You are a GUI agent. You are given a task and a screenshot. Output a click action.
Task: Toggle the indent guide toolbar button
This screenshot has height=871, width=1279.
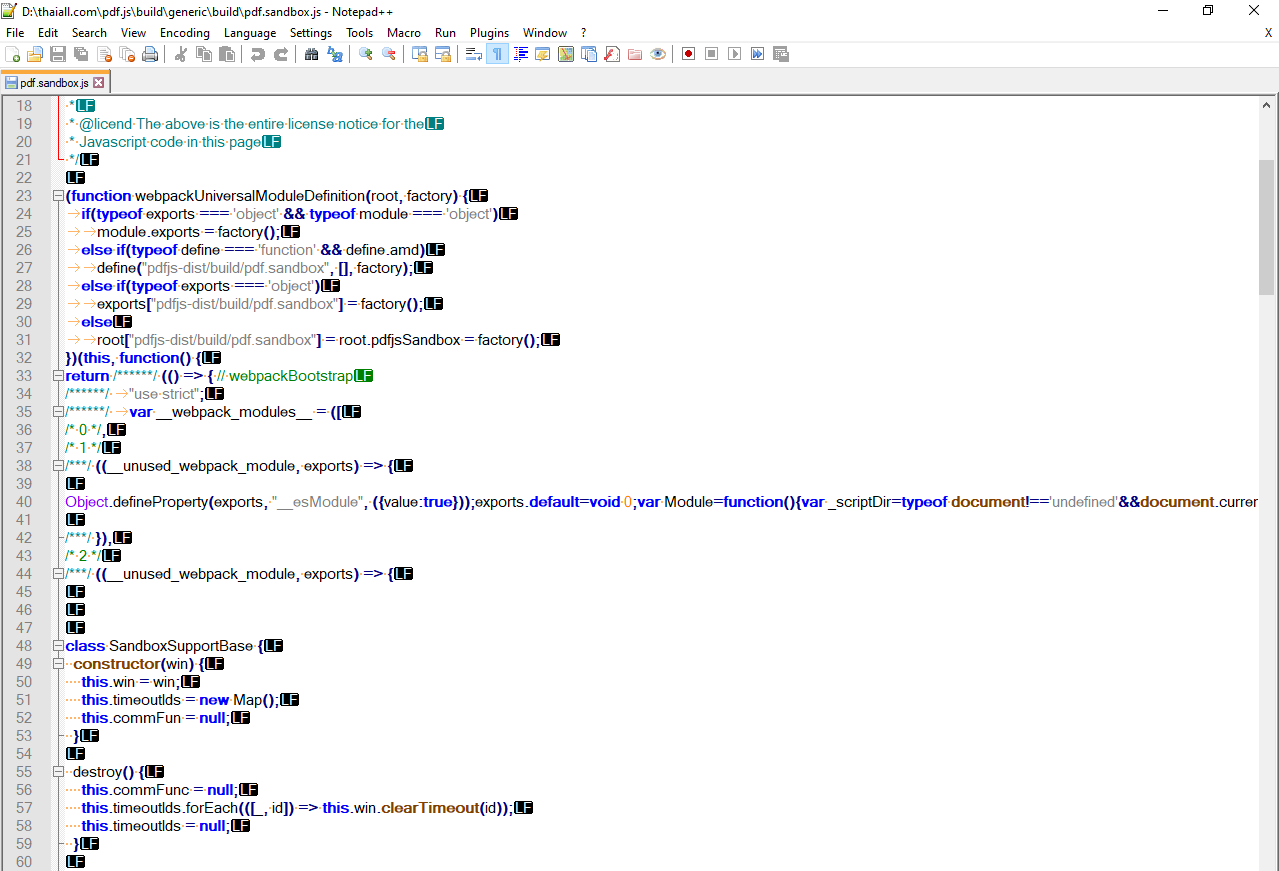tap(520, 54)
